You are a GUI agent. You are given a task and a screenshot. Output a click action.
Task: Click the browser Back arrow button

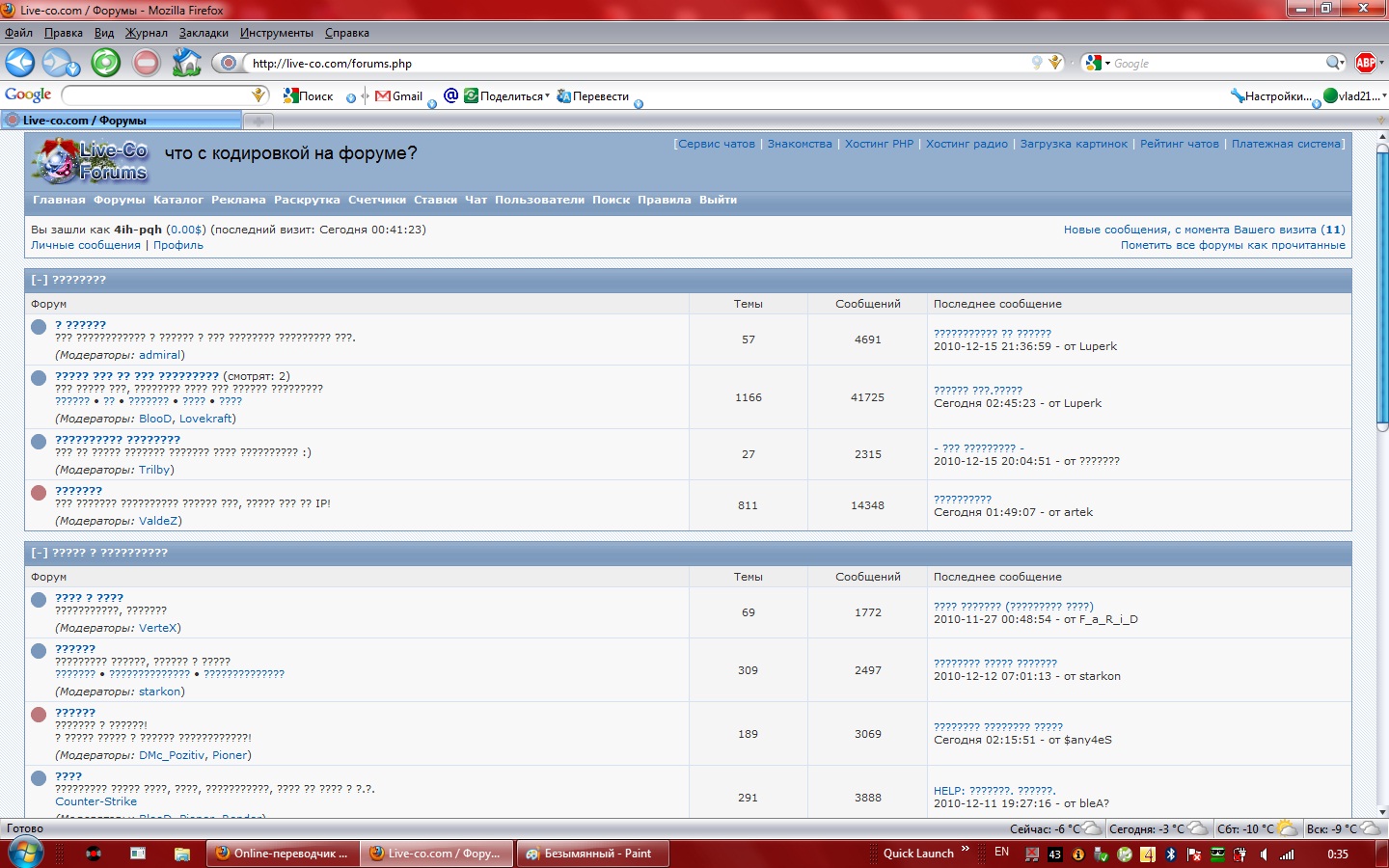click(x=20, y=63)
